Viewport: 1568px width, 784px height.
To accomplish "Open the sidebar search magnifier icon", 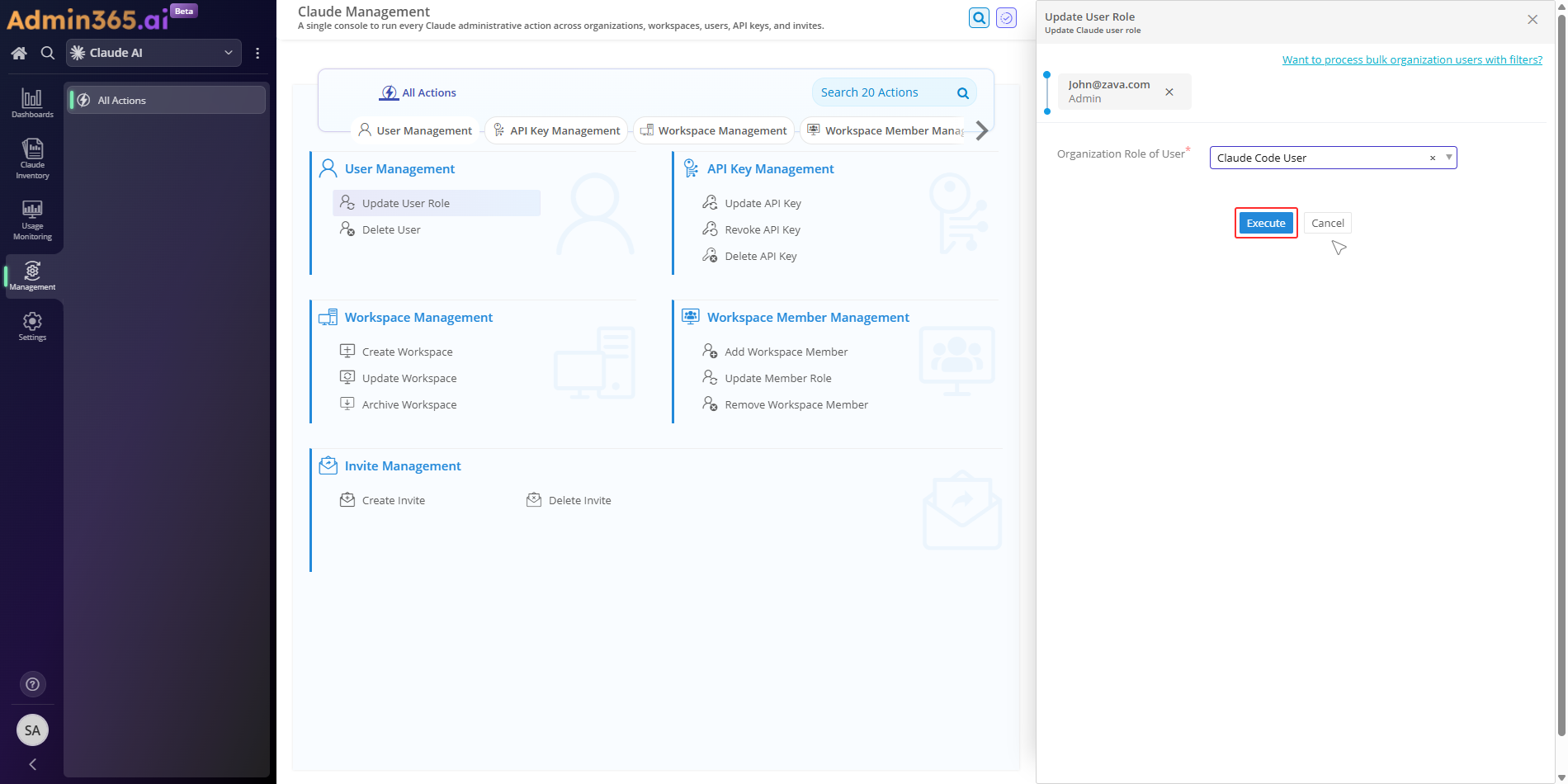I will pos(48,53).
